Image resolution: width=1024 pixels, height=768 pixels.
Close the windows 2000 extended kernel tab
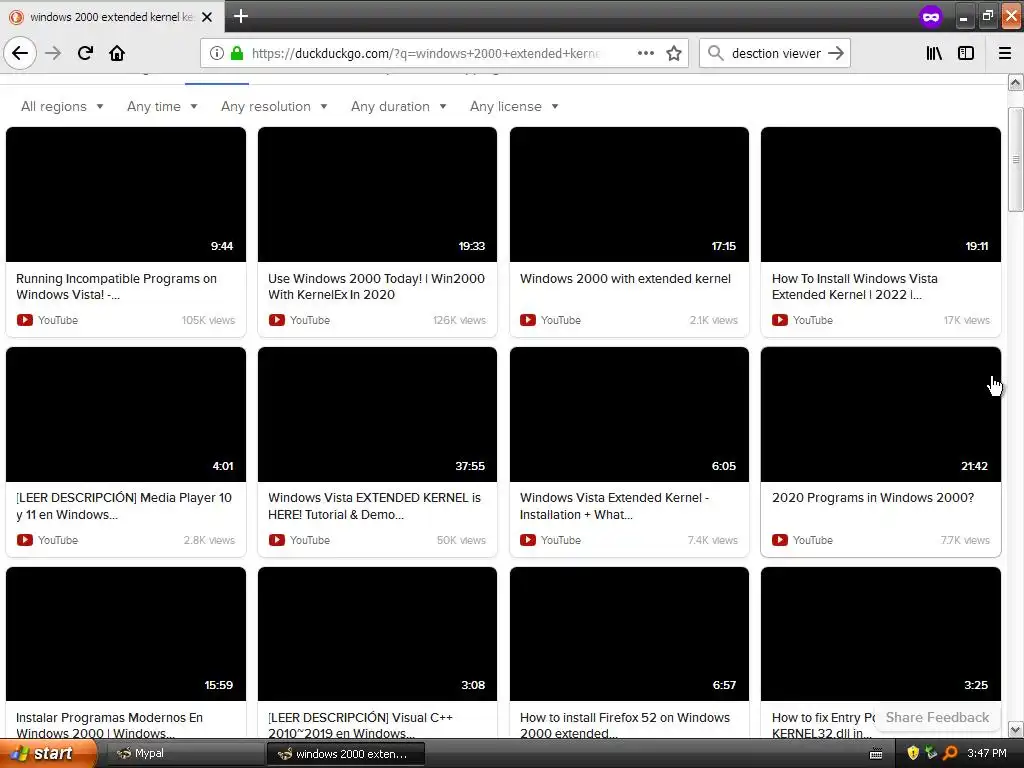pyautogui.click(x=207, y=17)
